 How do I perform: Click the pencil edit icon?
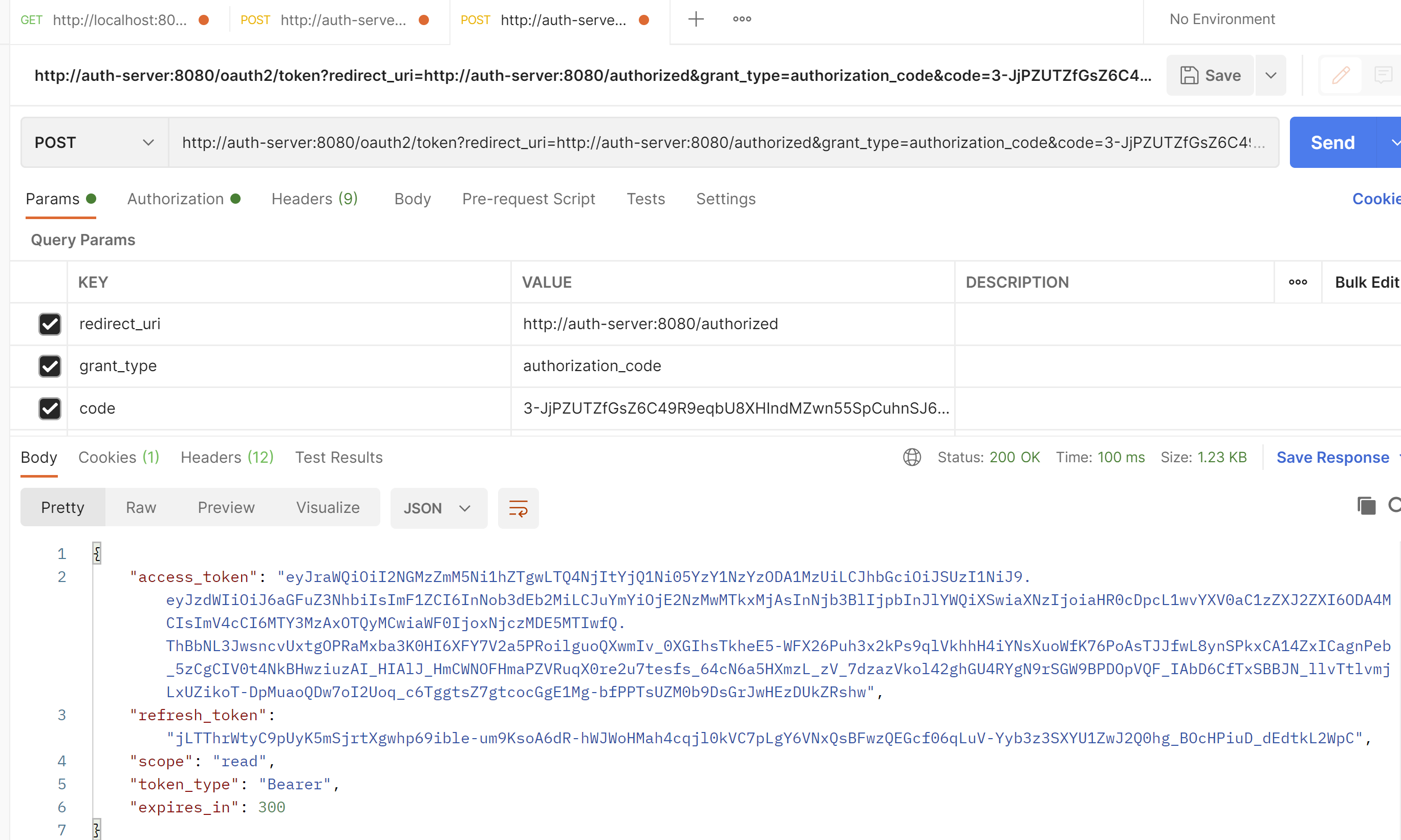tap(1341, 75)
